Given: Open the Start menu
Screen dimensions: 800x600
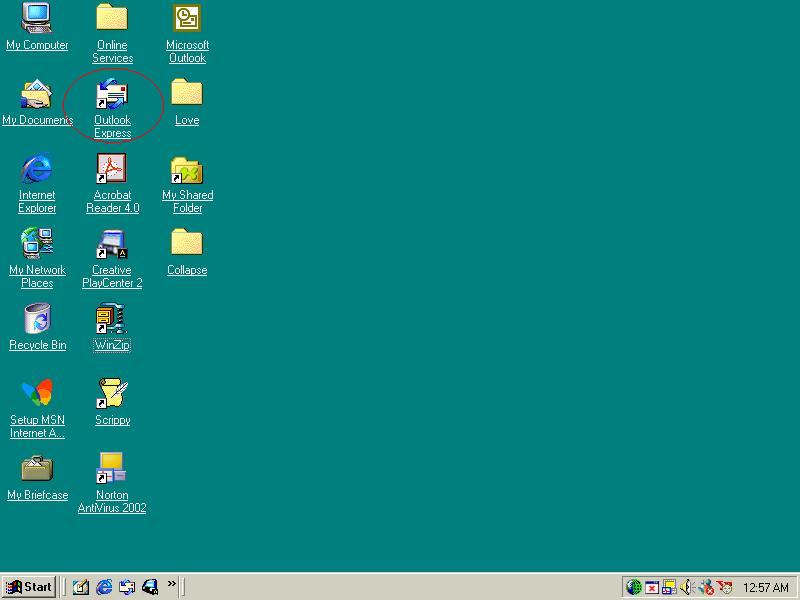Looking at the screenshot, I should [29, 587].
